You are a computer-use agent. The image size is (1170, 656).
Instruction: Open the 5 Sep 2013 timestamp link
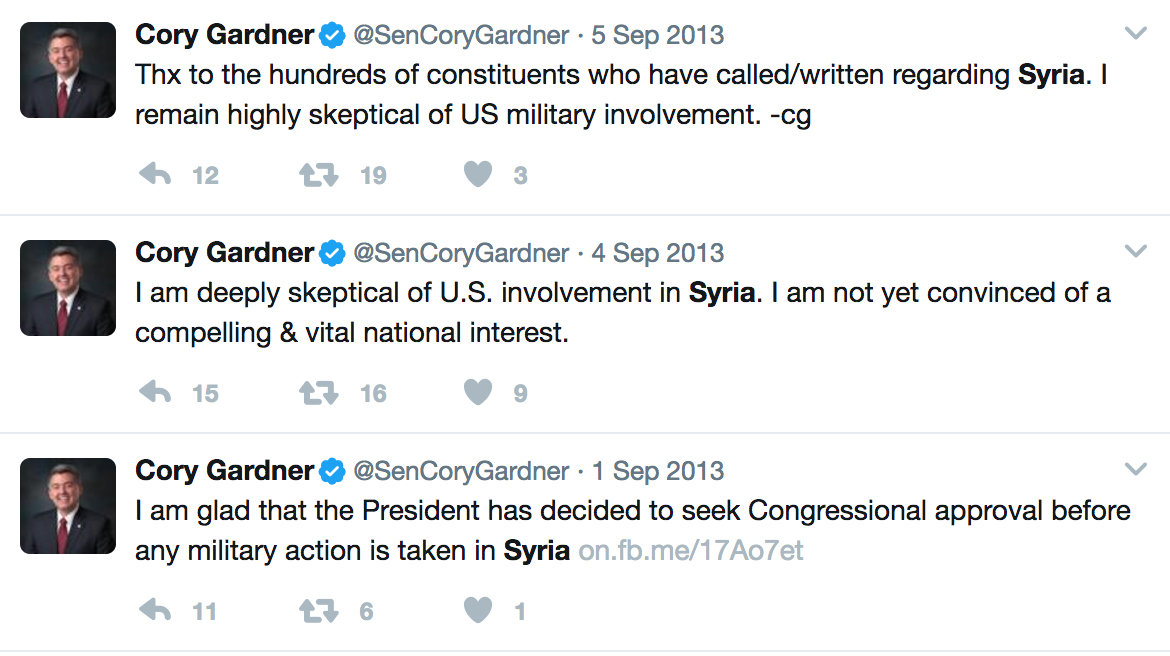pos(657,35)
